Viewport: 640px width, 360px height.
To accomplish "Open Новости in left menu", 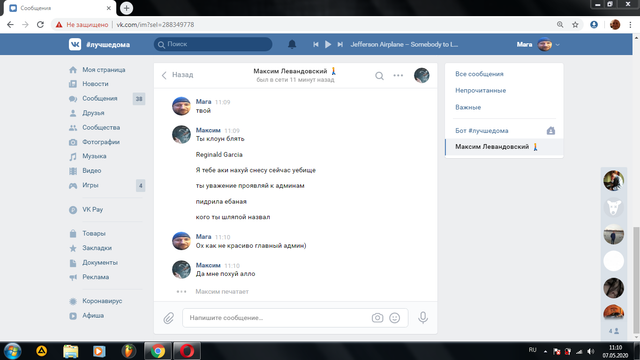I will click(x=95, y=84).
